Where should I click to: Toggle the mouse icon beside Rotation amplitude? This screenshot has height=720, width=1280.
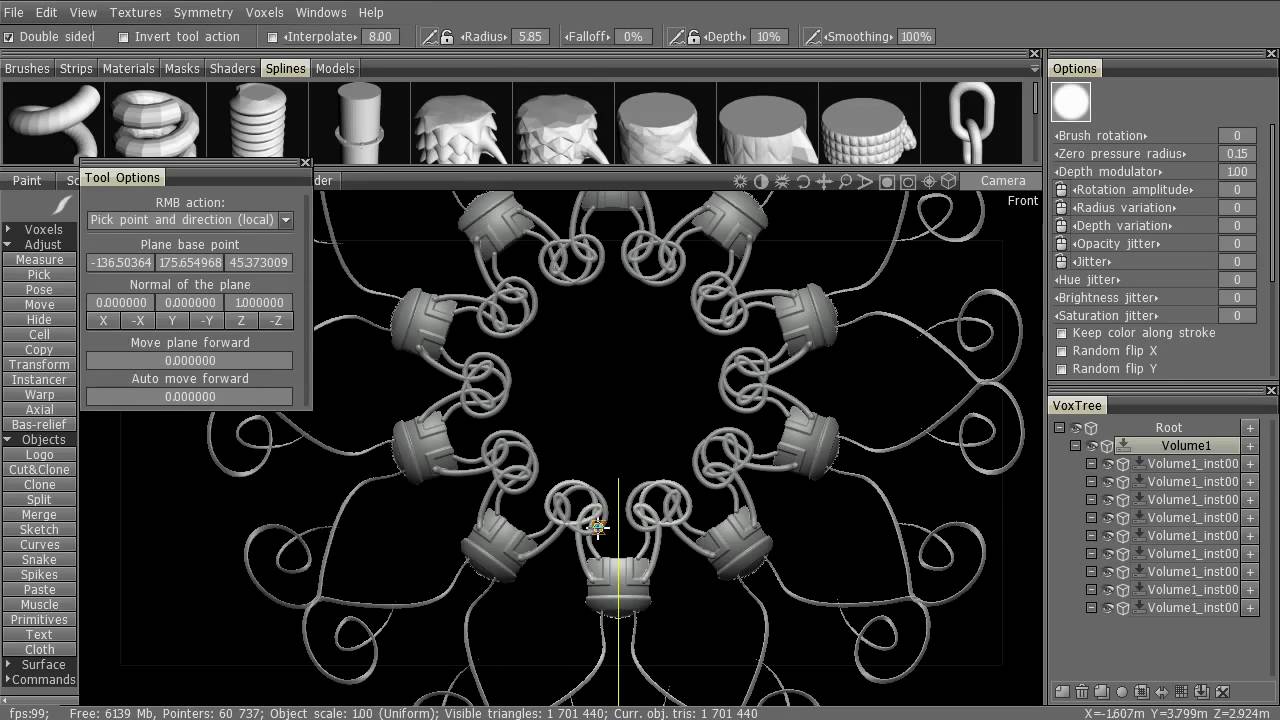click(1062, 190)
